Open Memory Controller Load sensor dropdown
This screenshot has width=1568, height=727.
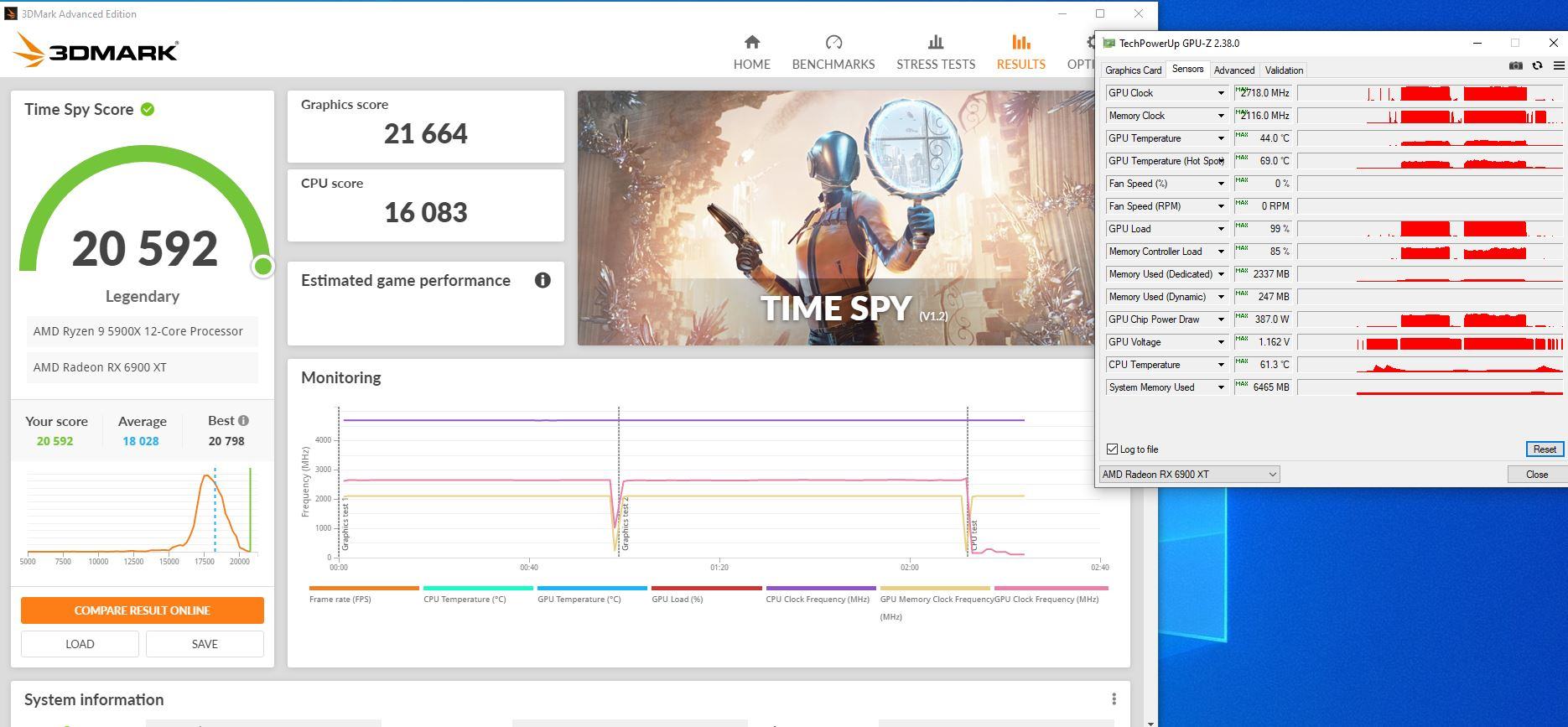point(1221,252)
